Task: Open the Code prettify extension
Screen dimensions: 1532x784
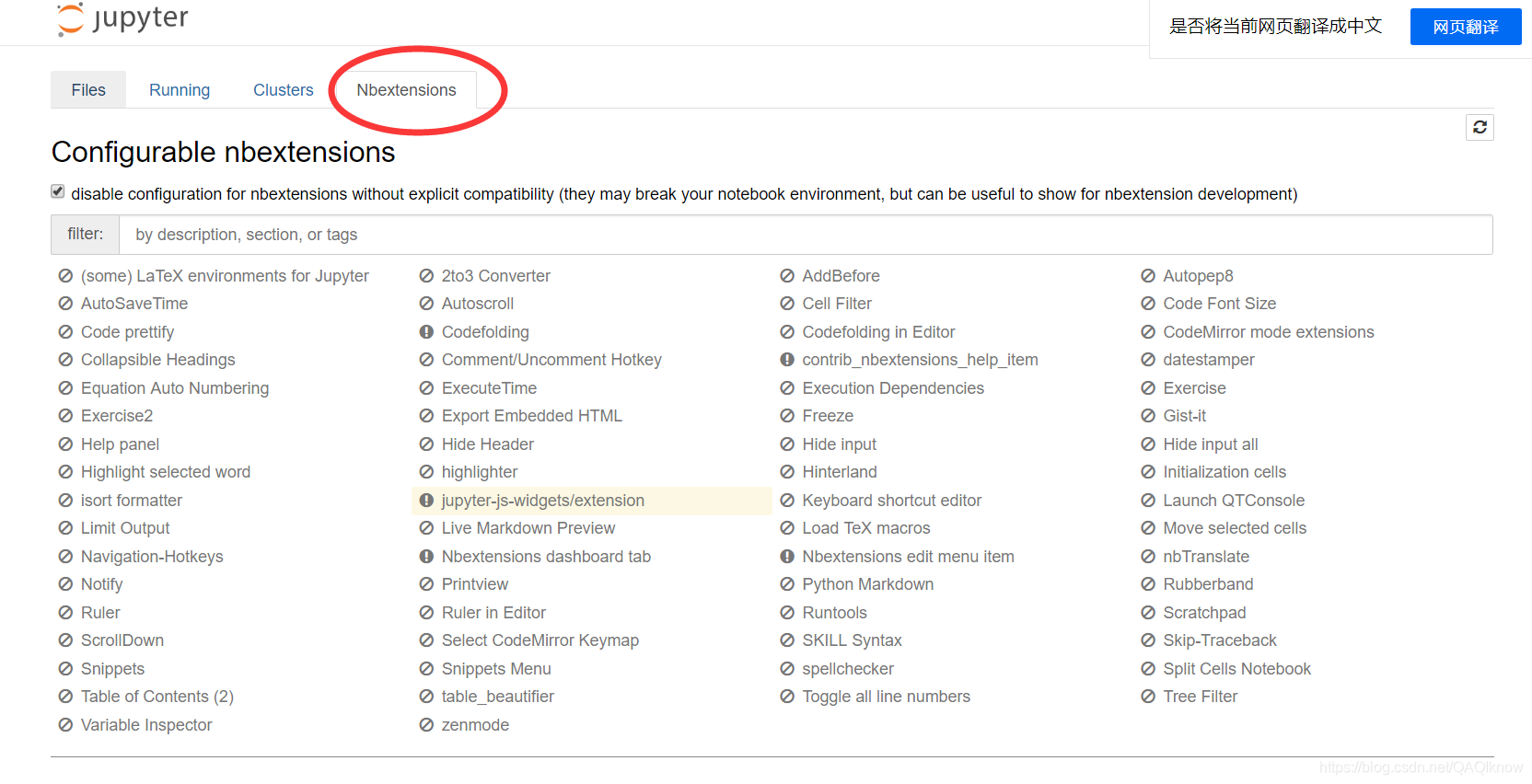Action: point(127,332)
